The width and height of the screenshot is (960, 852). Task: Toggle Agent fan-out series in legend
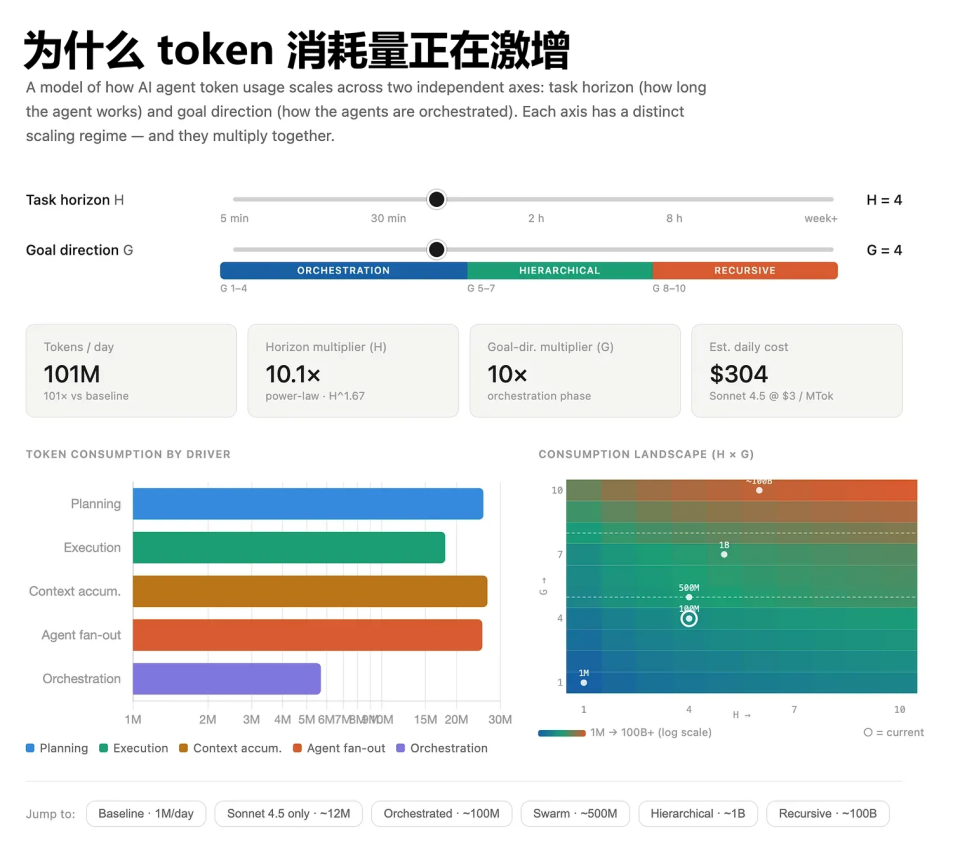point(339,748)
